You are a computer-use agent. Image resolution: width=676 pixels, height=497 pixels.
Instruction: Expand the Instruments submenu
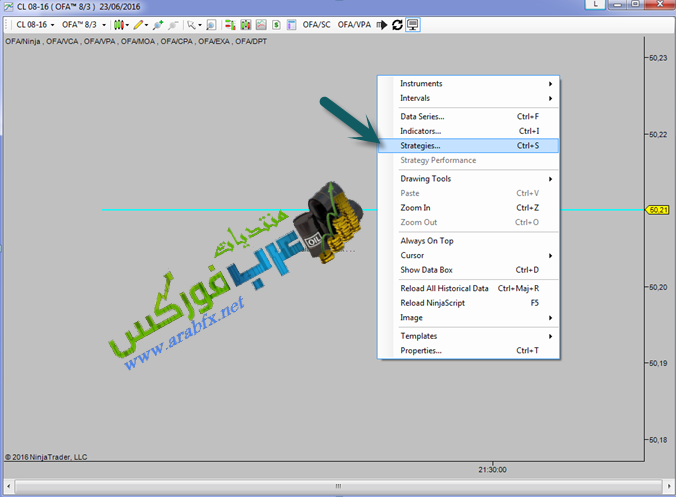[x=469, y=84]
